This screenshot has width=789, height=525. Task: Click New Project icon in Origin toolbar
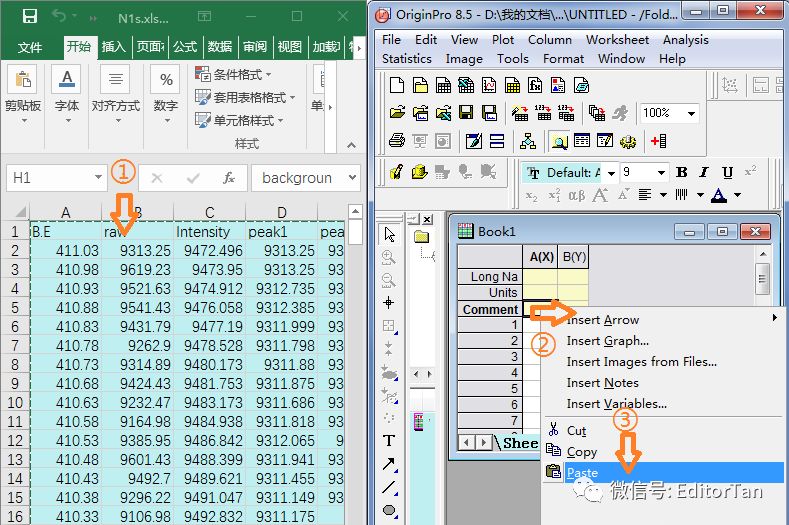tap(397, 85)
